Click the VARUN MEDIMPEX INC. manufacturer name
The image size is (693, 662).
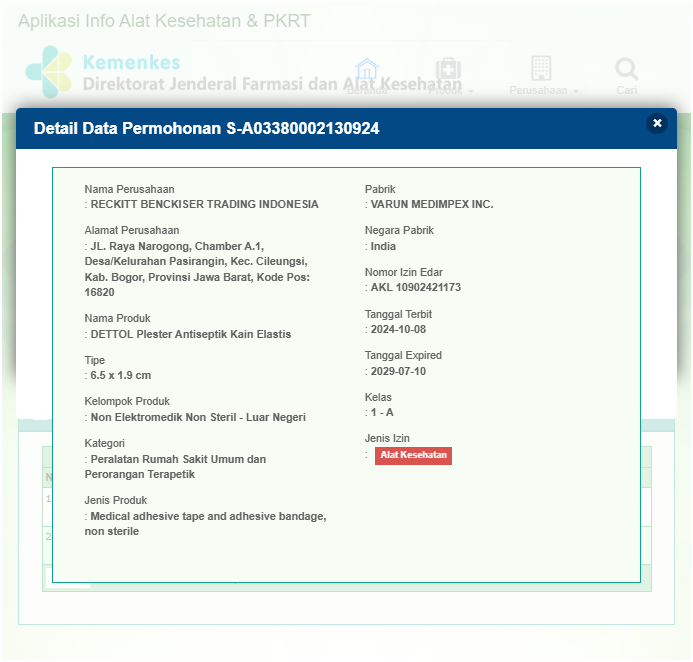click(432, 204)
